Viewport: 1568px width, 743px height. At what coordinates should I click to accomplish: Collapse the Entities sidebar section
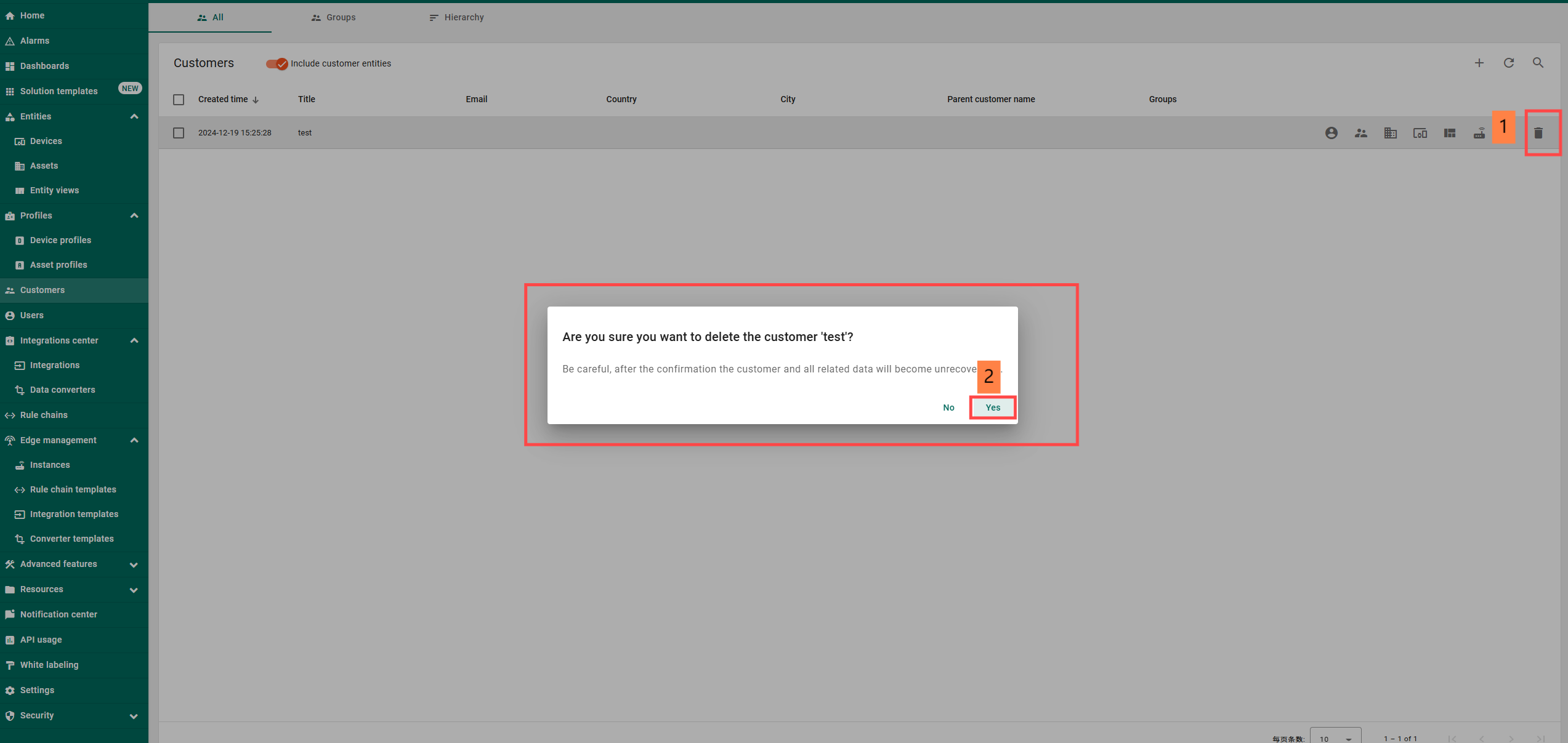pyautogui.click(x=134, y=116)
